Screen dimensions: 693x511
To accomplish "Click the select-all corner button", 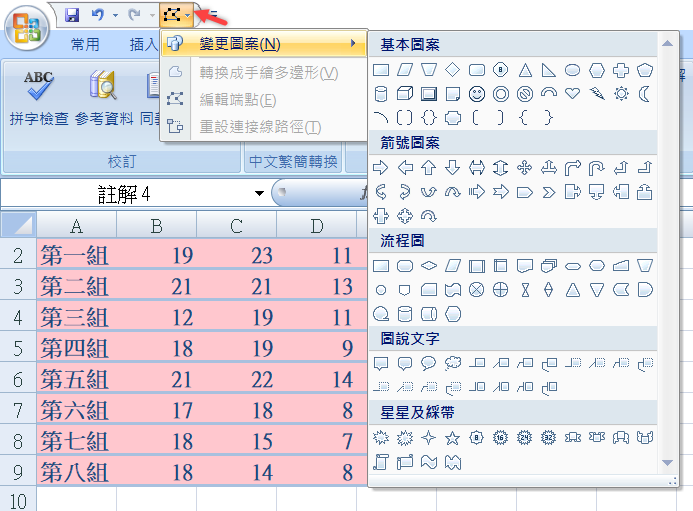I will click(19, 225).
